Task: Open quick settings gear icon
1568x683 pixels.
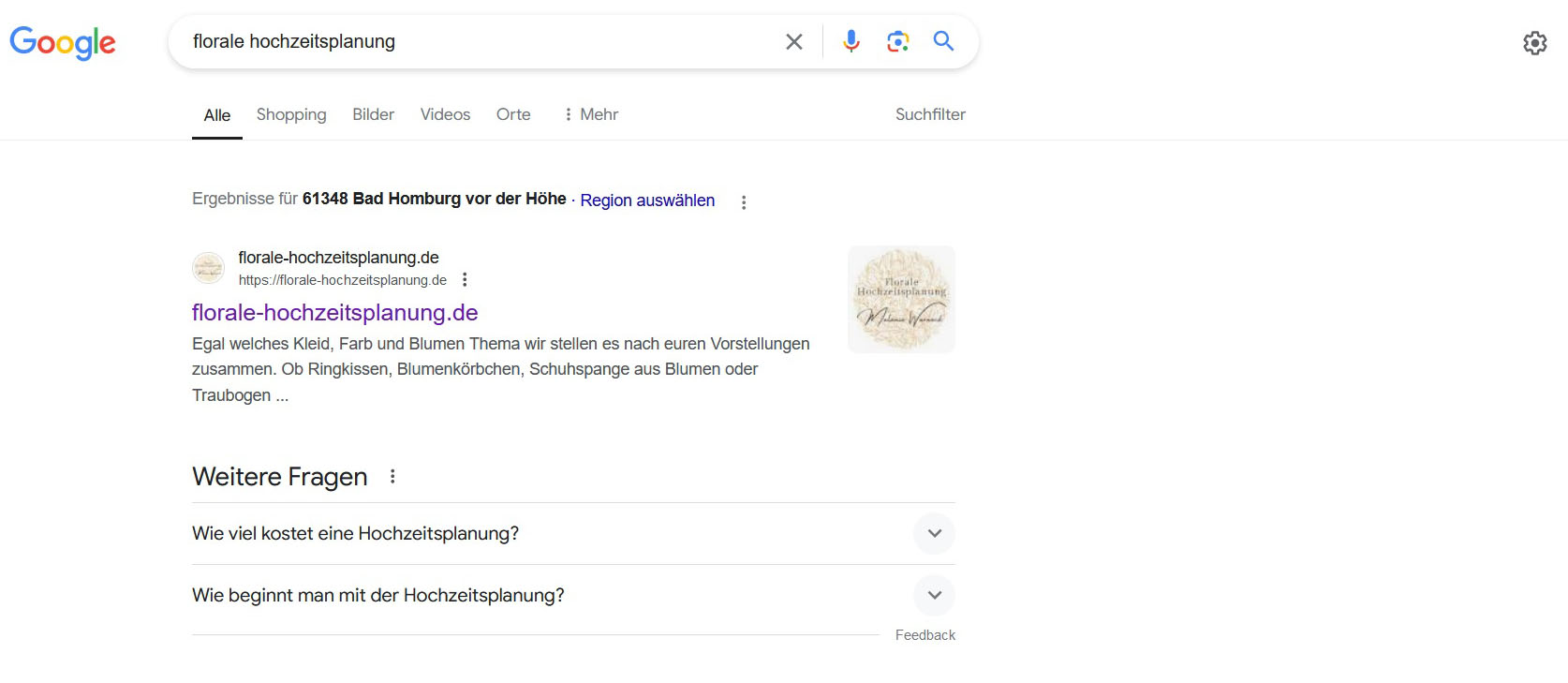Action: [x=1534, y=42]
